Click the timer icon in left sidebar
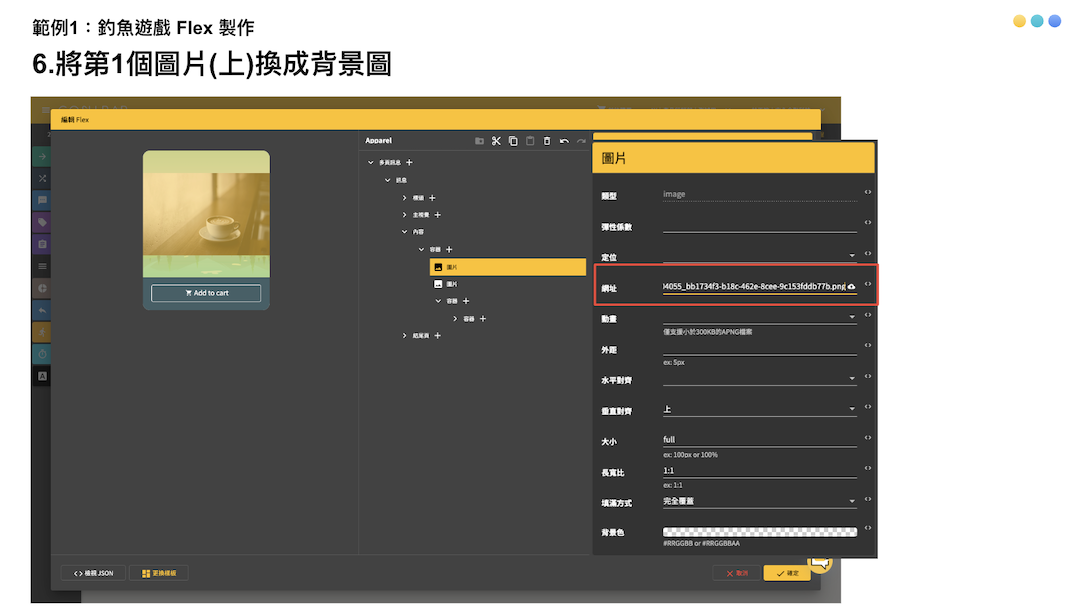 click(42, 354)
